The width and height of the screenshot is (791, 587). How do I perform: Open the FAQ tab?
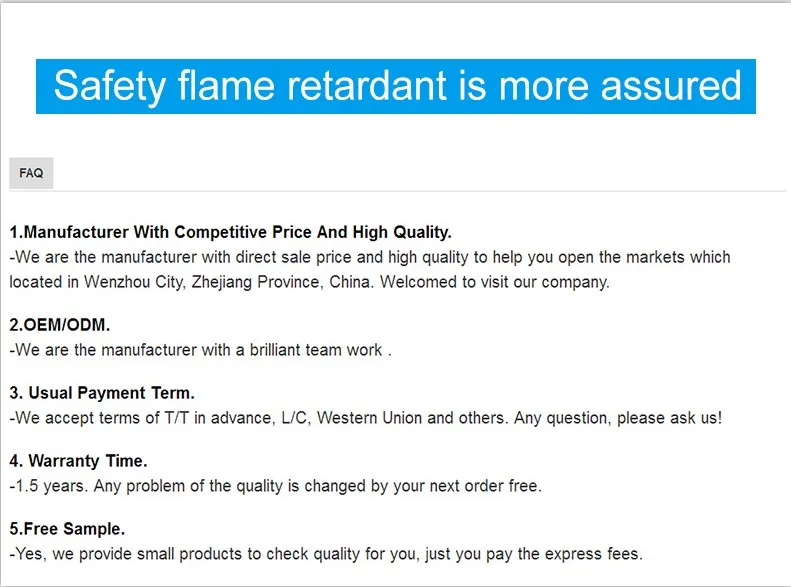coord(31,173)
